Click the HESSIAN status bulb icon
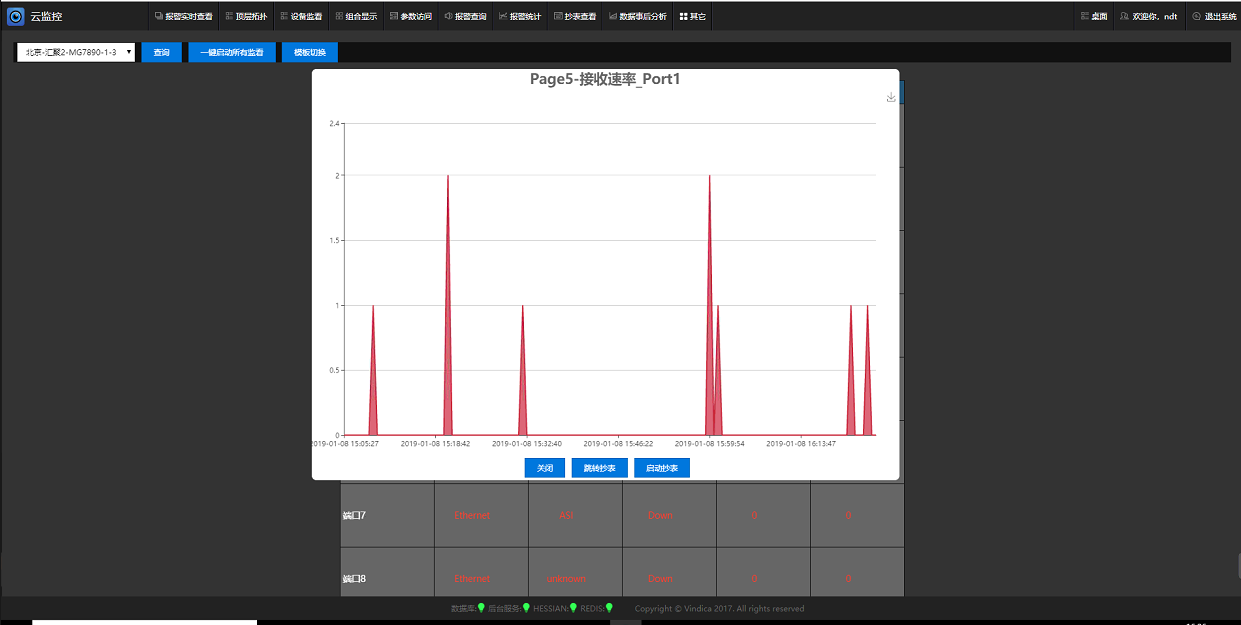This screenshot has height=625, width=1241. coord(573,608)
